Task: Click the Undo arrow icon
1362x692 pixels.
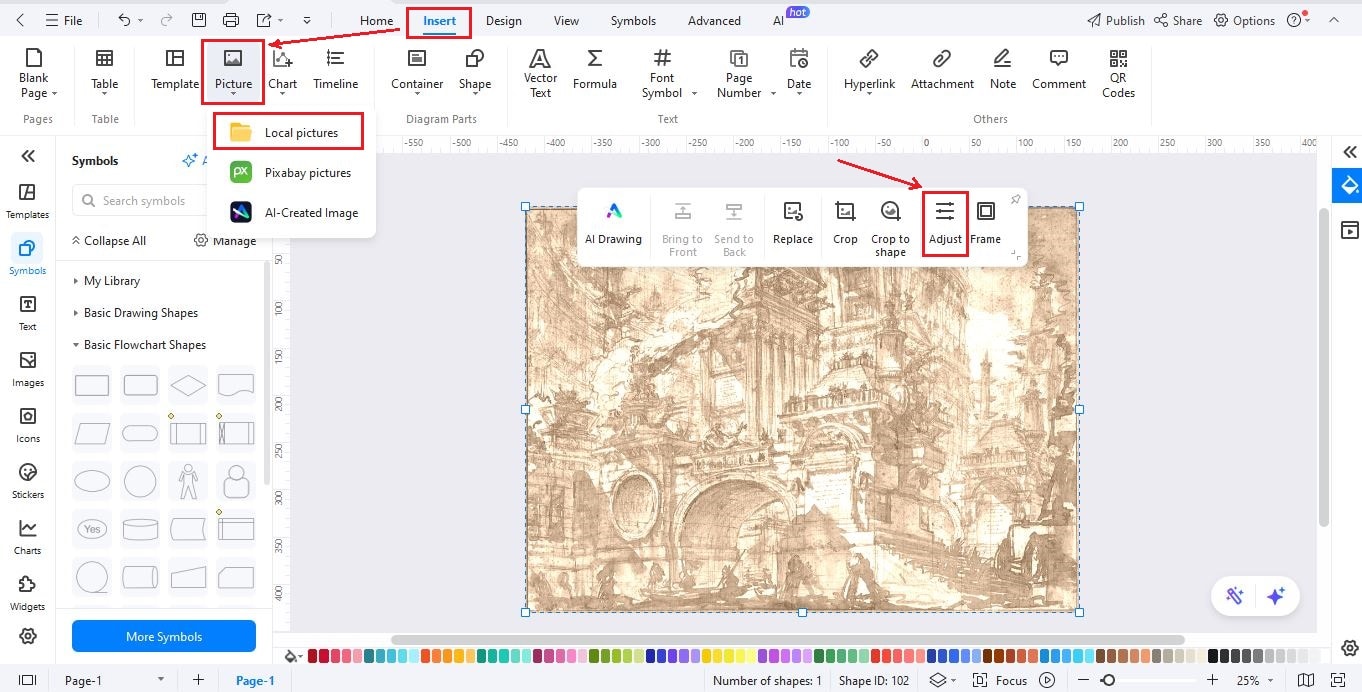Action: (x=124, y=20)
